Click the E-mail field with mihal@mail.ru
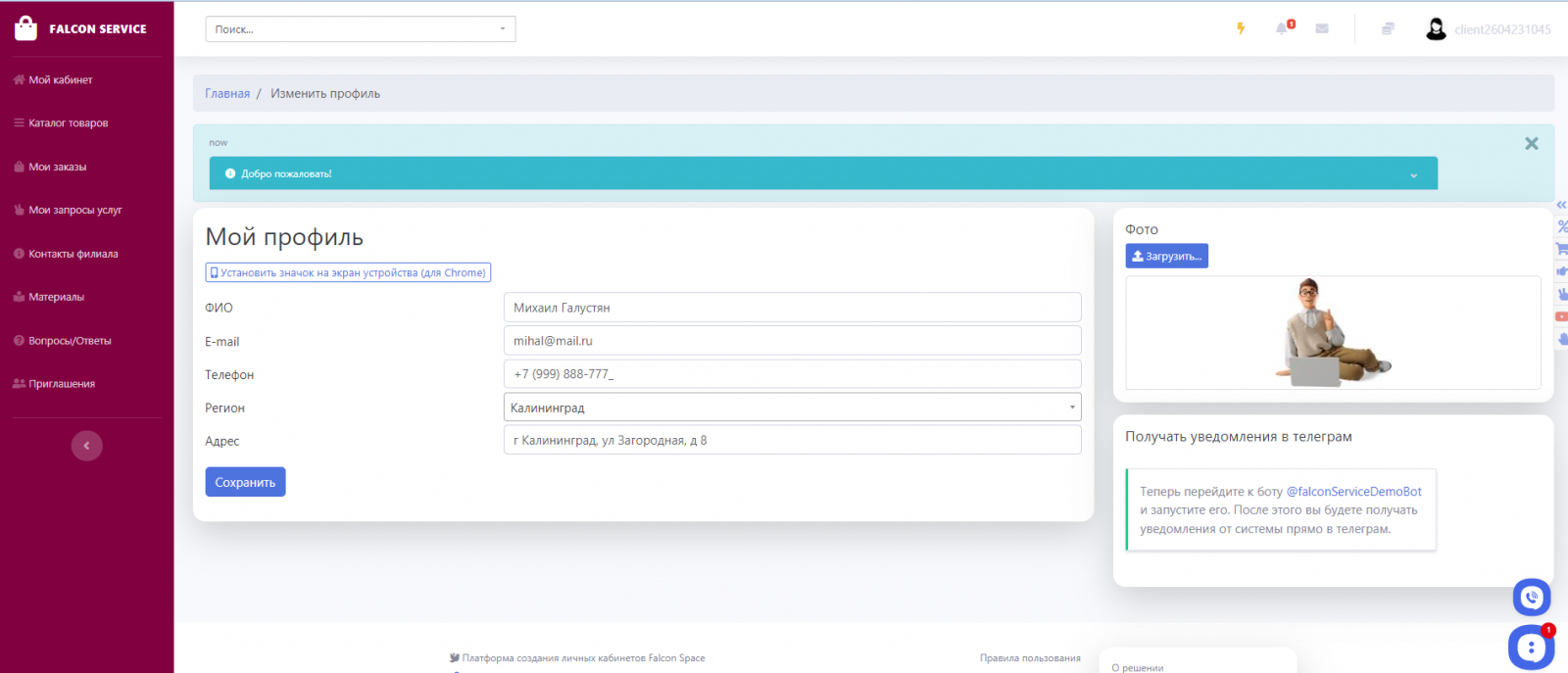The height and width of the screenshot is (673, 1568). point(792,341)
